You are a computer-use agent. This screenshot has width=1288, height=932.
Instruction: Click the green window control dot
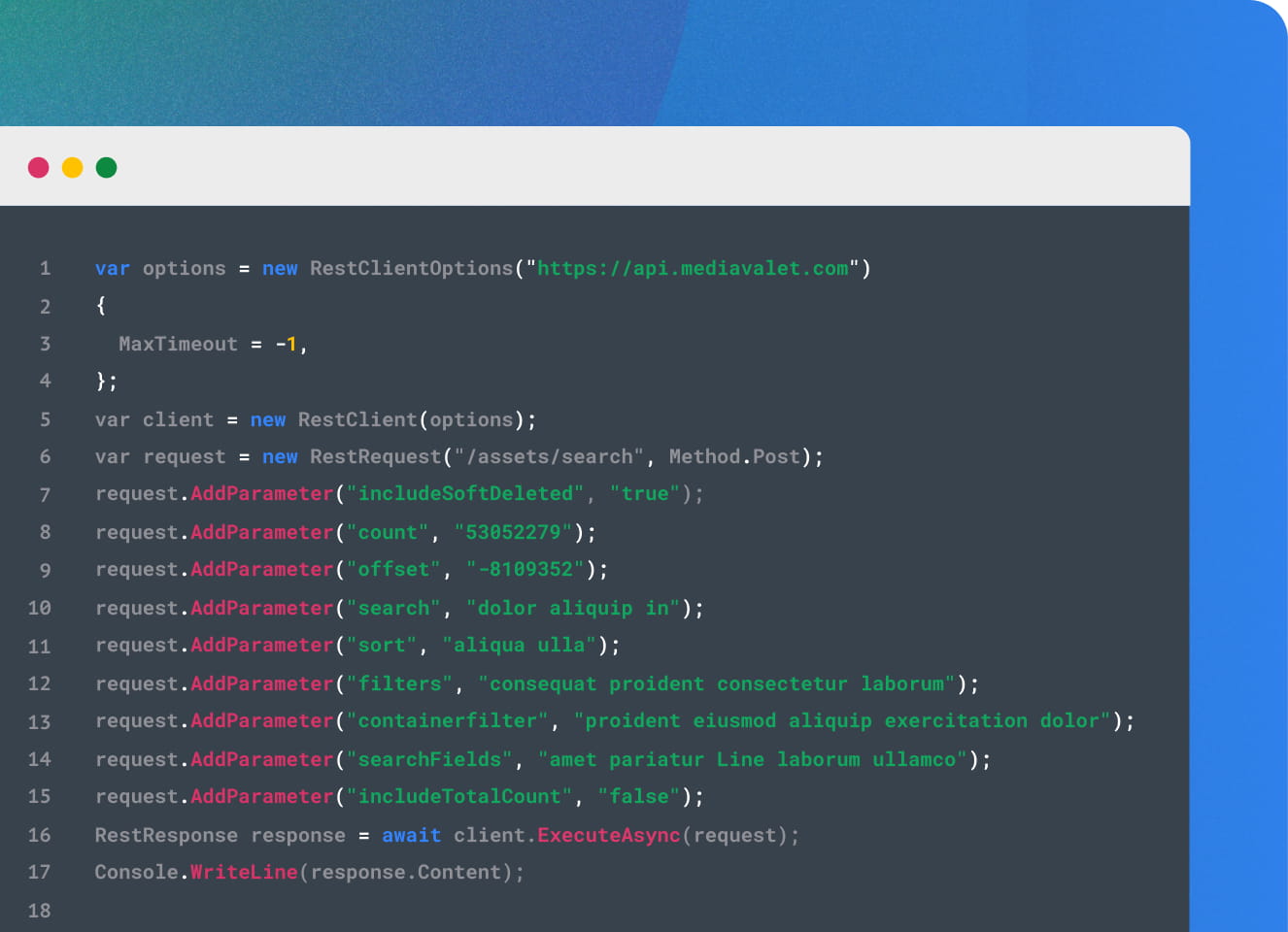coord(106,167)
